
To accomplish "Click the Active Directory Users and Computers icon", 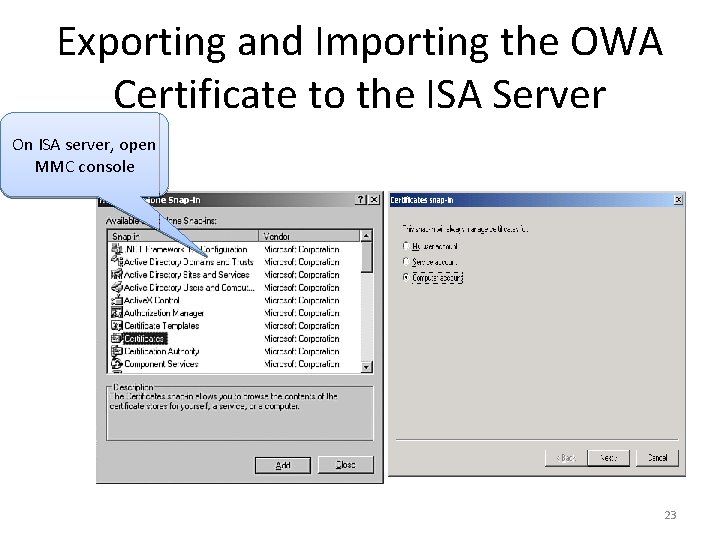I will [117, 287].
